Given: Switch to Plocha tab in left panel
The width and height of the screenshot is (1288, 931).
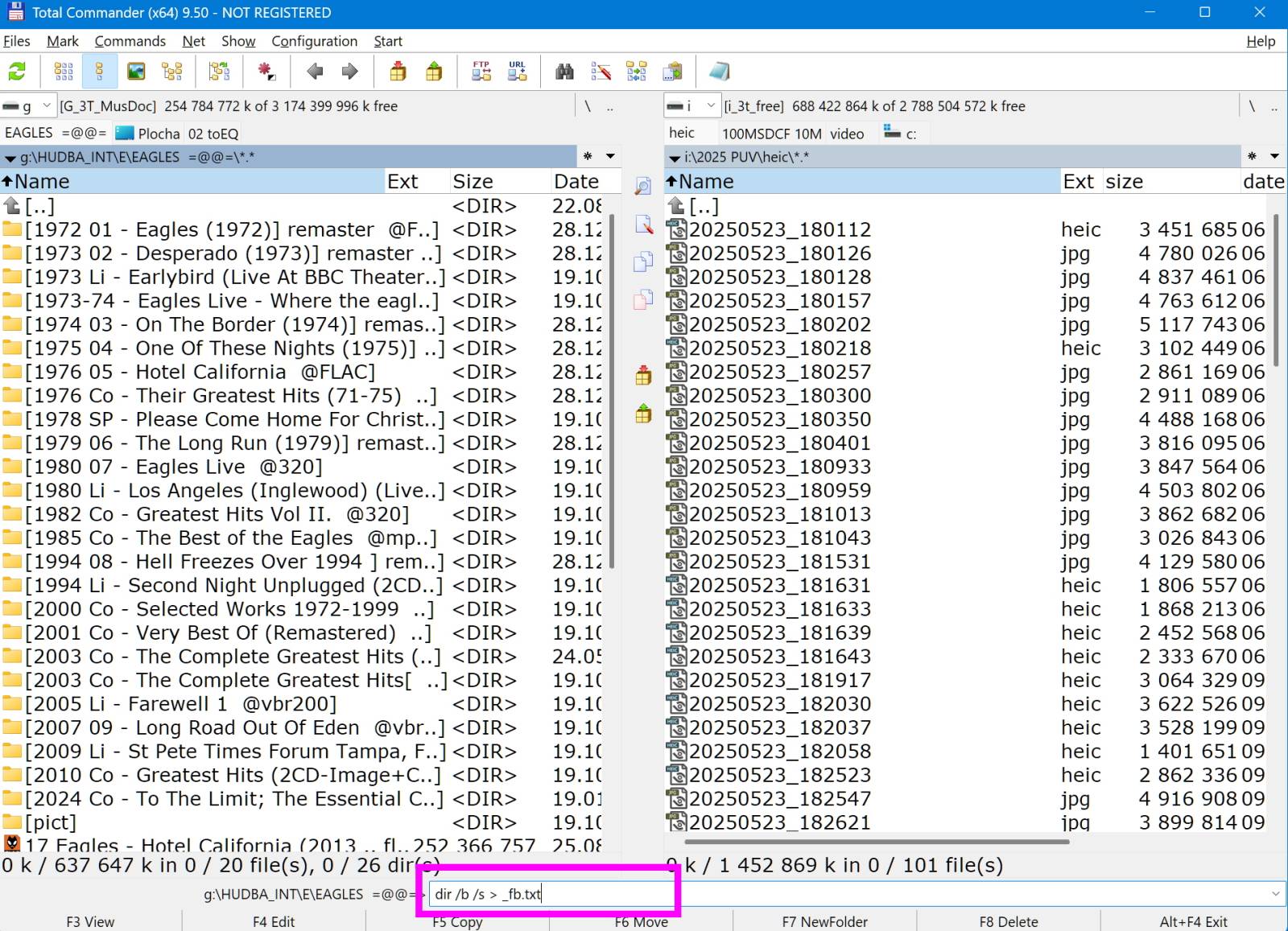Looking at the screenshot, I should (x=148, y=134).
